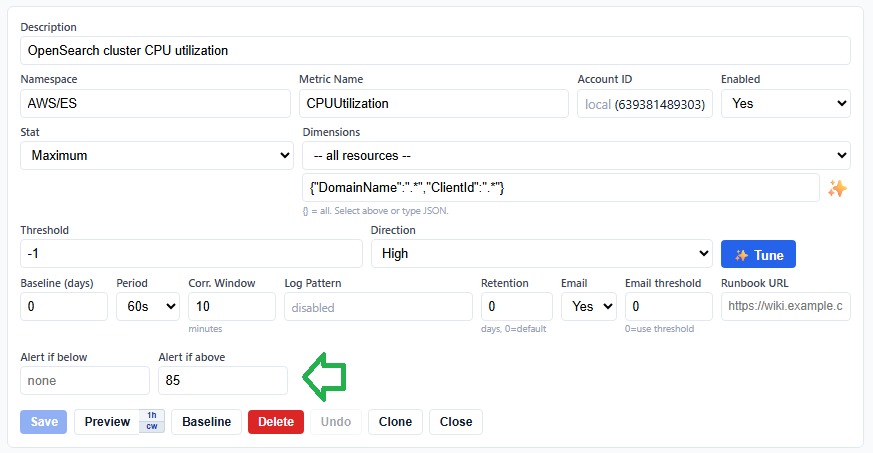Click the Dimensions JSON text field
This screenshot has width=873, height=453.
tap(561, 188)
